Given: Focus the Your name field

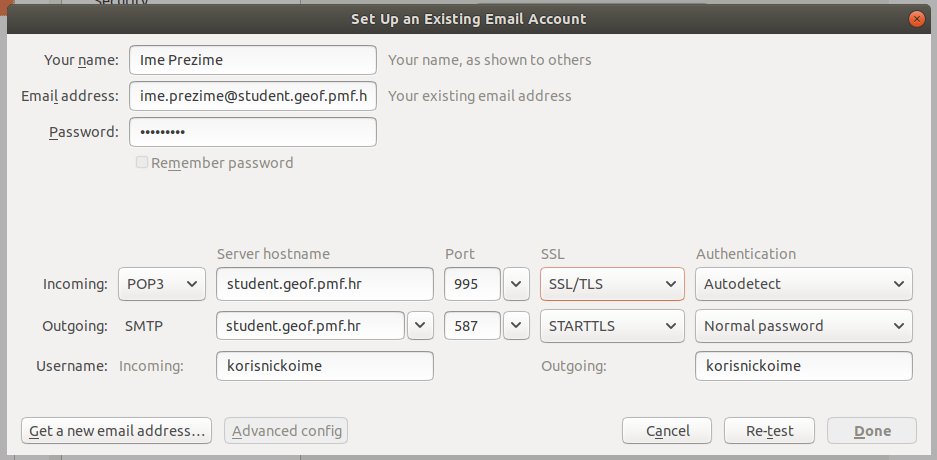Looking at the screenshot, I should click(253, 60).
